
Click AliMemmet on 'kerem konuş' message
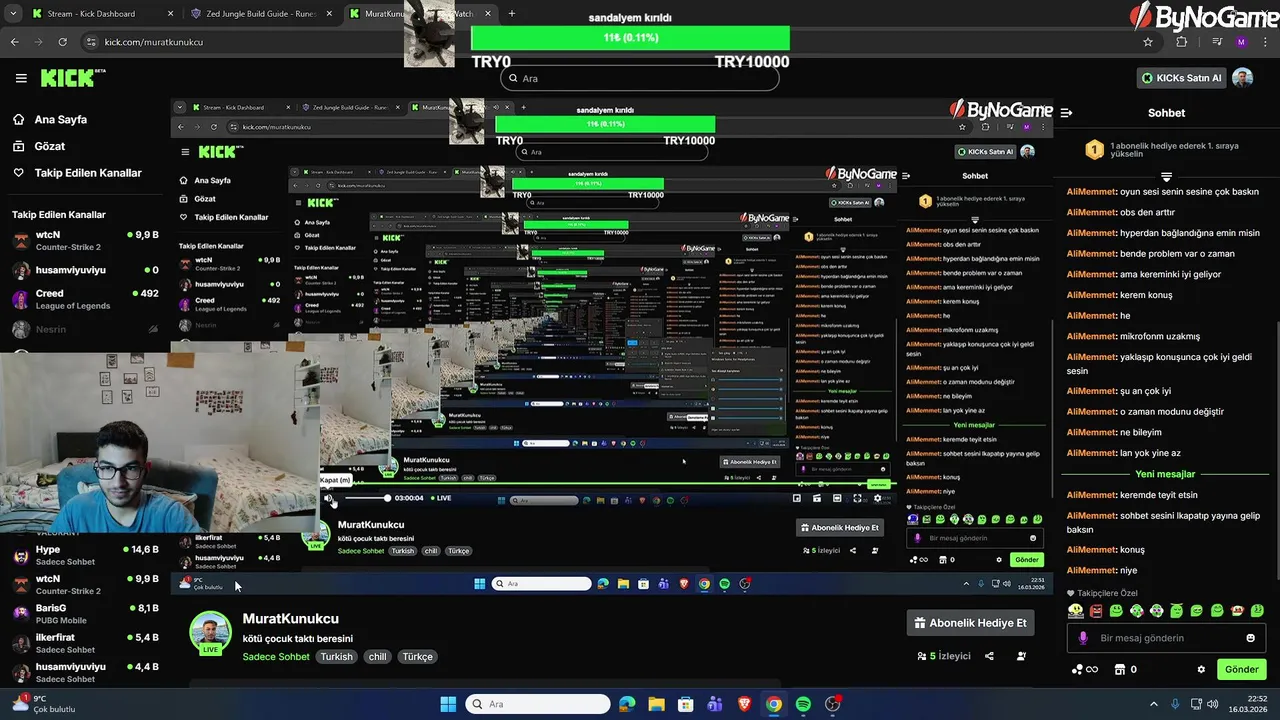1091,295
